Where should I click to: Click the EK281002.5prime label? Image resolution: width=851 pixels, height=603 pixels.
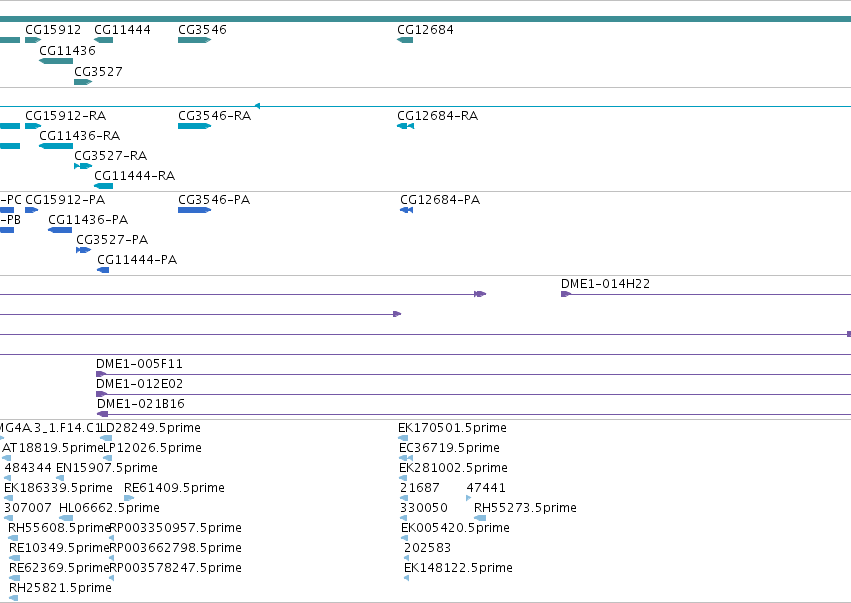click(453, 468)
